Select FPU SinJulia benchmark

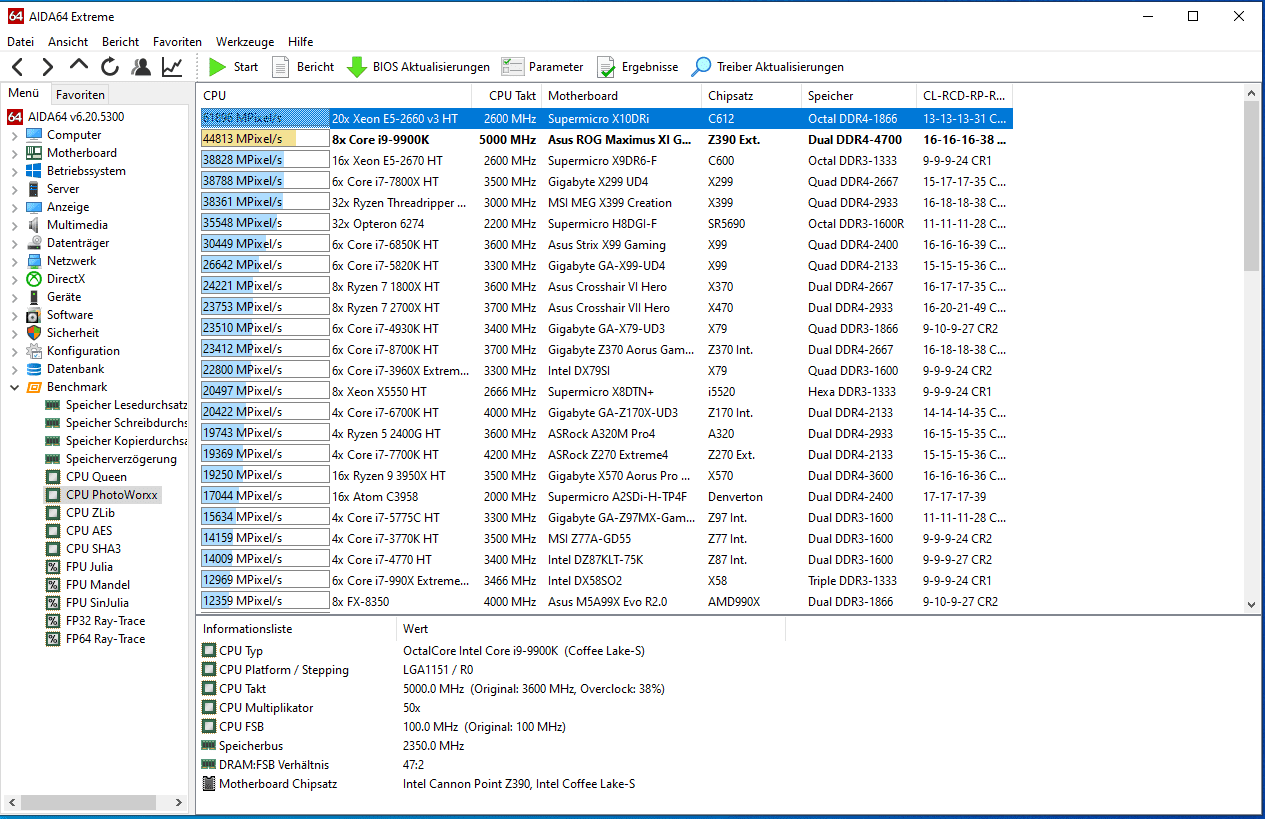point(87,603)
